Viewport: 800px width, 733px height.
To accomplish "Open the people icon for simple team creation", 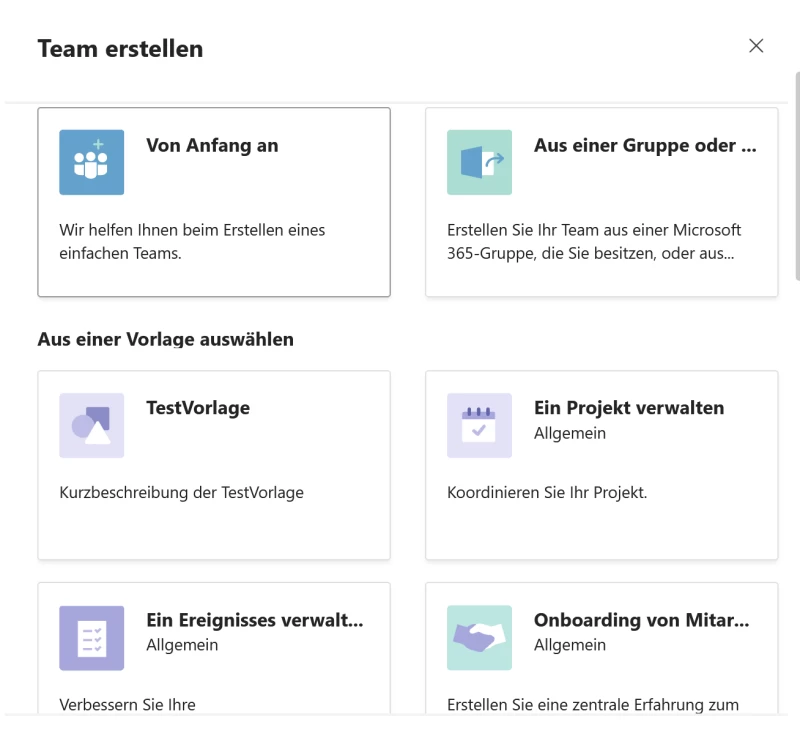I will click(92, 162).
